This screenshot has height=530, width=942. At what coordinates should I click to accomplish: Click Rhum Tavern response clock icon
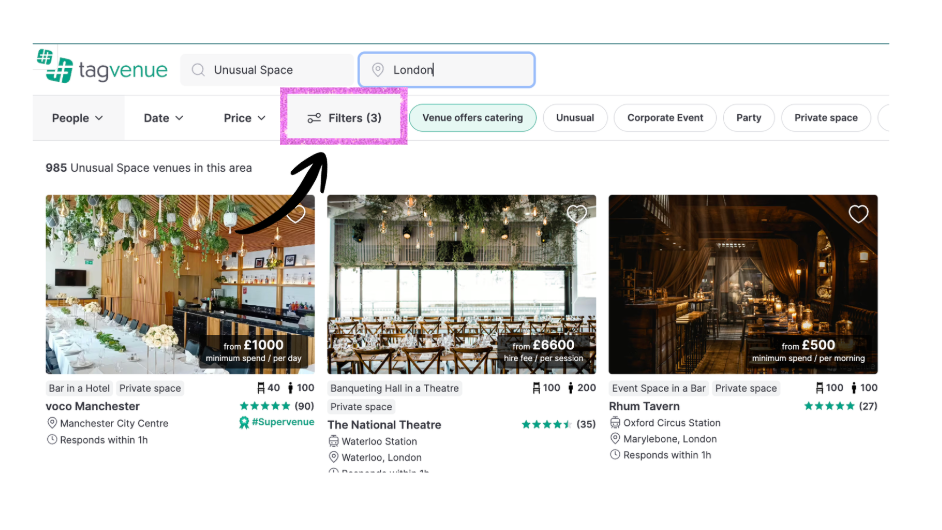pos(615,455)
